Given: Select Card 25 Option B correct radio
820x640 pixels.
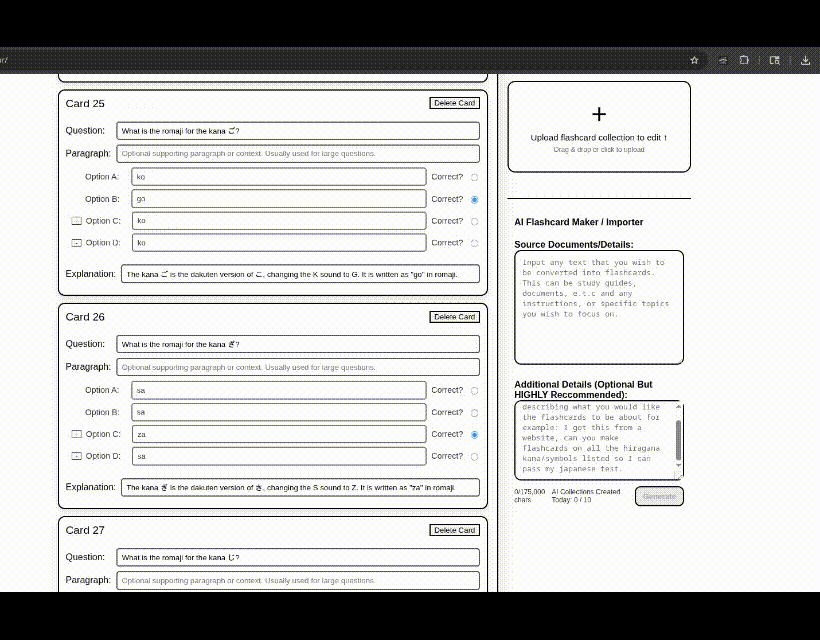Looking at the screenshot, I should pyautogui.click(x=474, y=199).
